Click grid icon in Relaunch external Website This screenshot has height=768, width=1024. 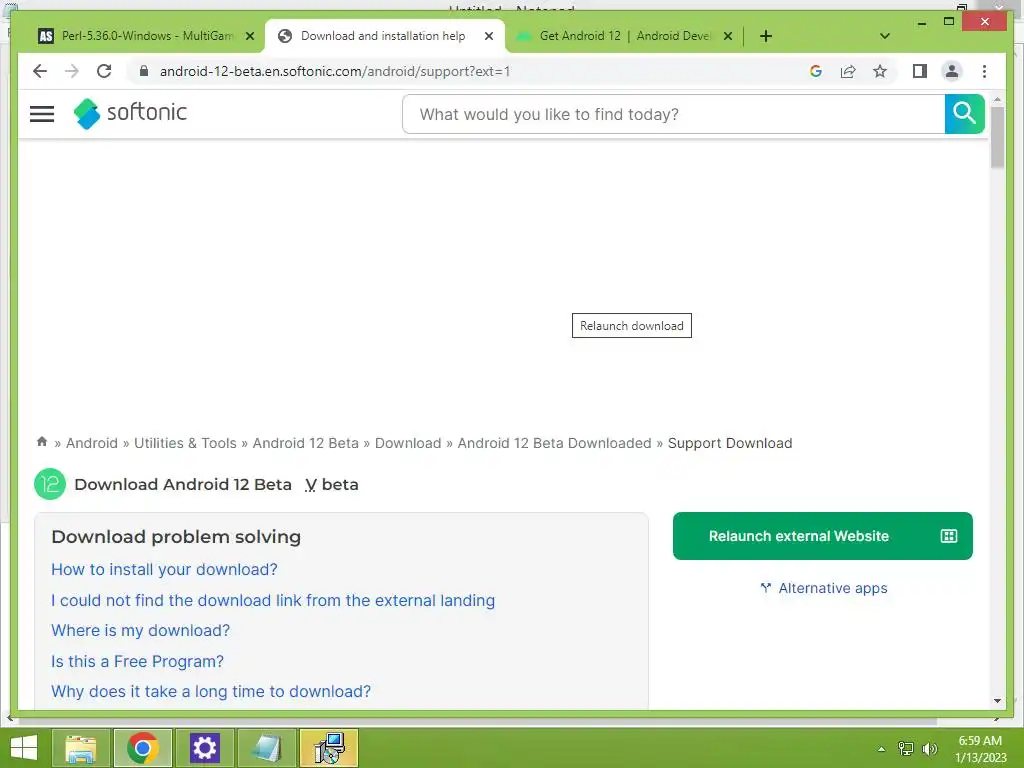point(948,536)
